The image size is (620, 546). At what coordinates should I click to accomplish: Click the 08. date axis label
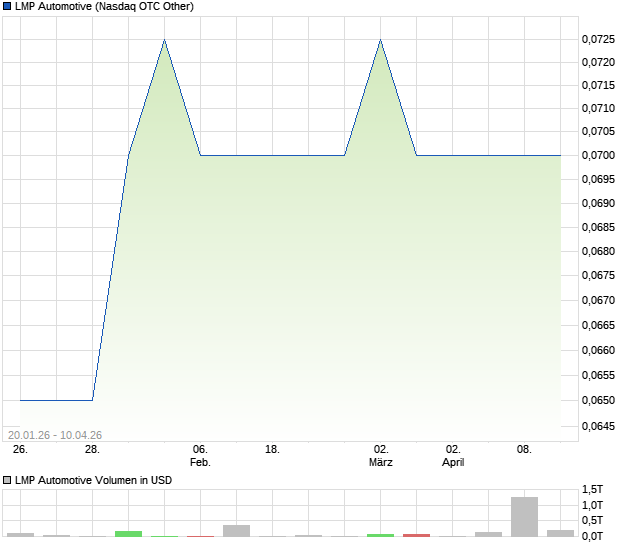524,450
